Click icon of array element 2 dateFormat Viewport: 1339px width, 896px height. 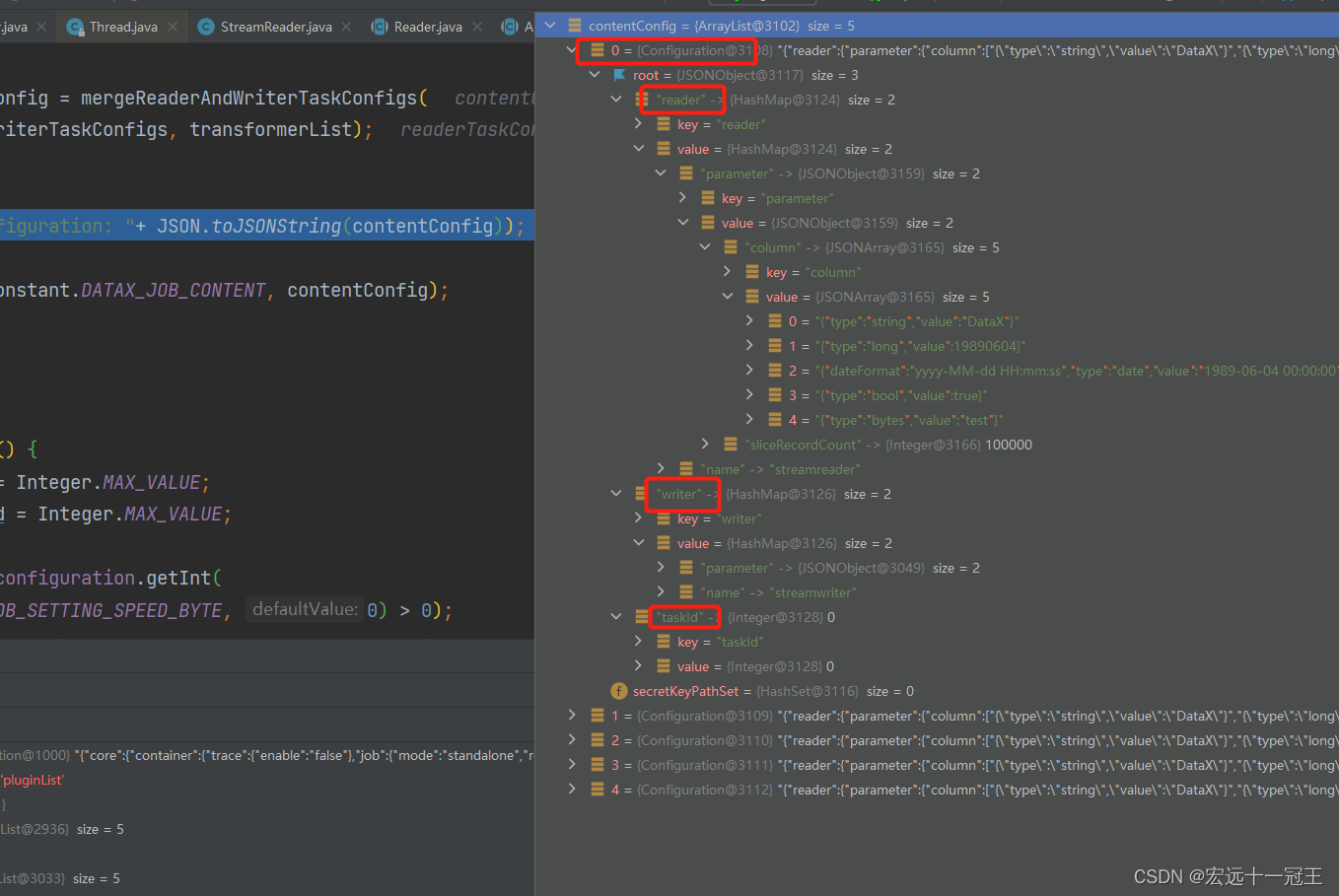point(775,371)
